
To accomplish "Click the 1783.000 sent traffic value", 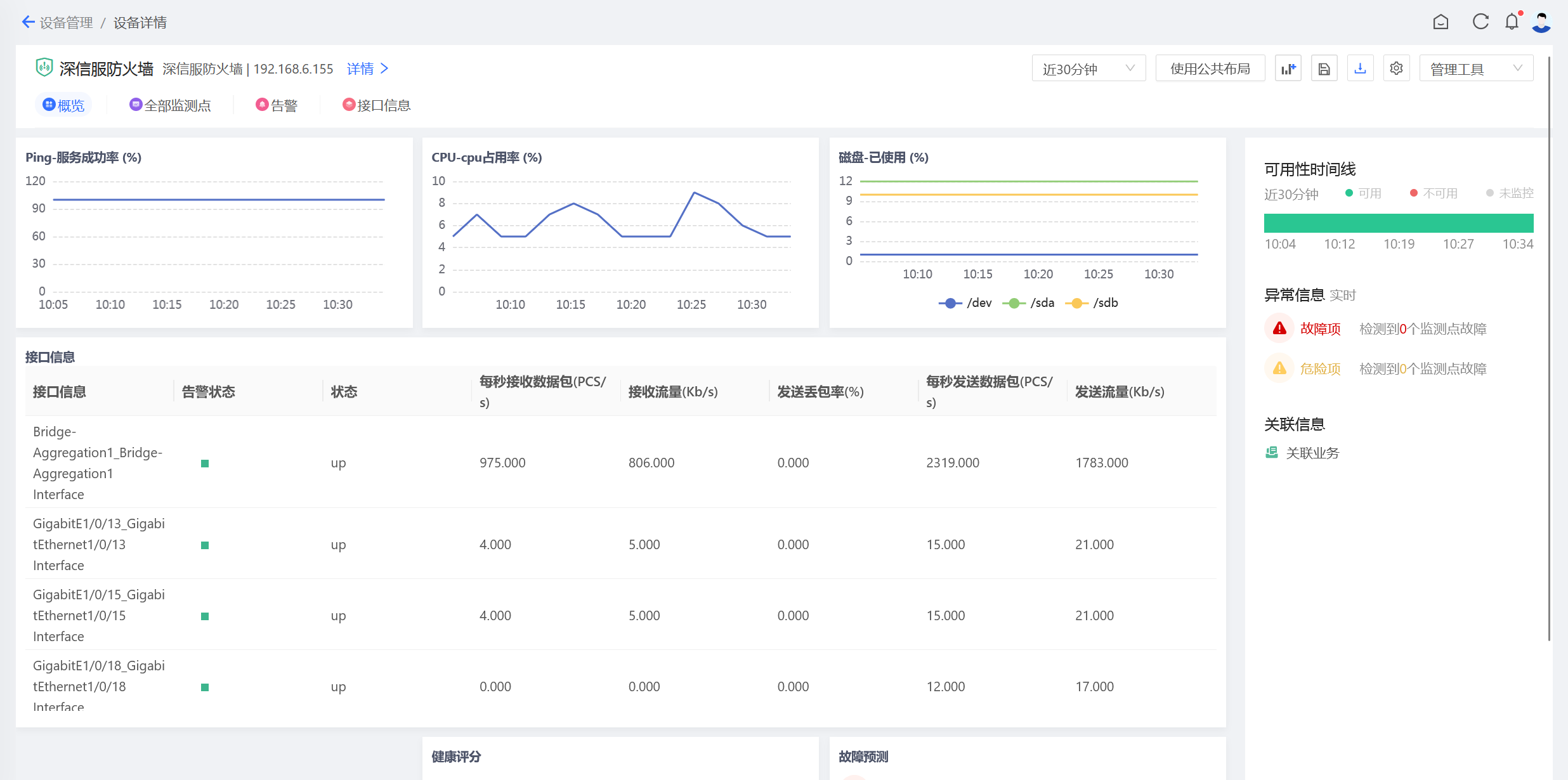I will [1102, 463].
